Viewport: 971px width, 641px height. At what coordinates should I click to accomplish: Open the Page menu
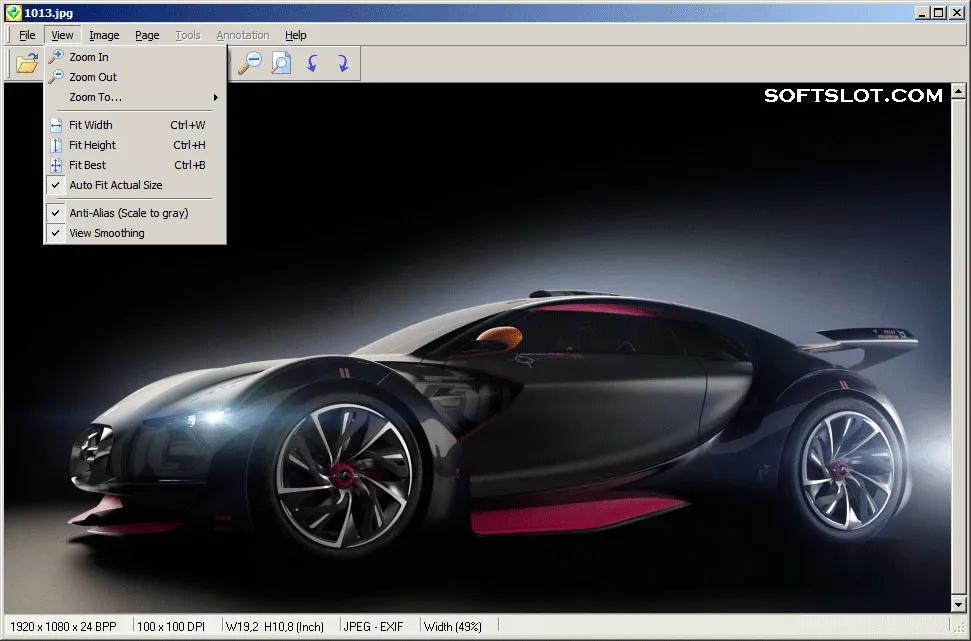pyautogui.click(x=147, y=35)
